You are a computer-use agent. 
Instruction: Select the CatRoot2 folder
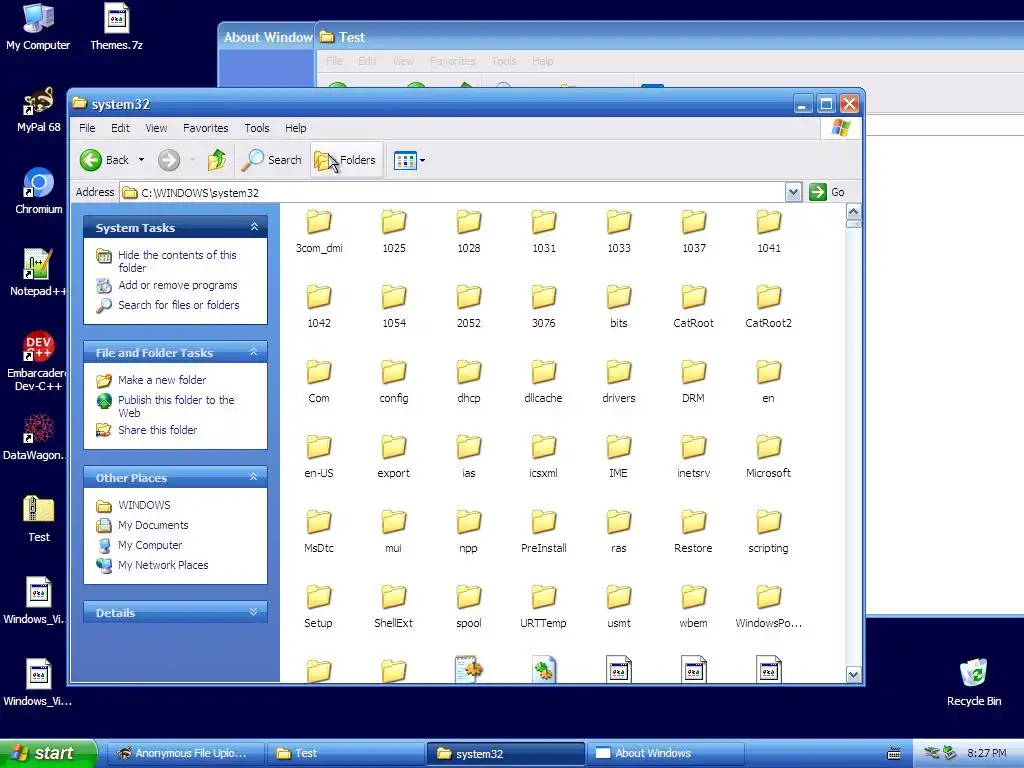click(768, 307)
